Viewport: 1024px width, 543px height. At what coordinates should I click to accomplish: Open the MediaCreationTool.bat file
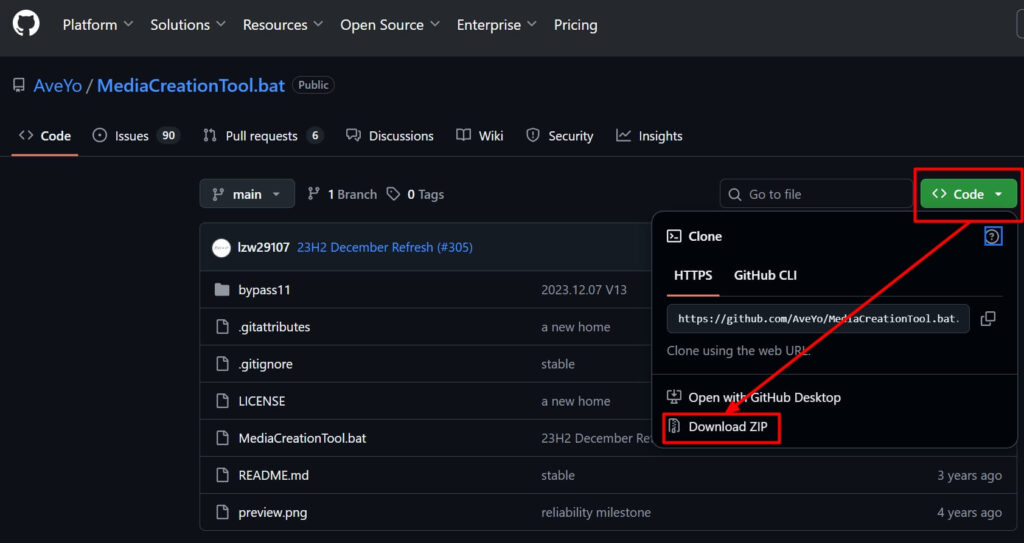tap(300, 438)
